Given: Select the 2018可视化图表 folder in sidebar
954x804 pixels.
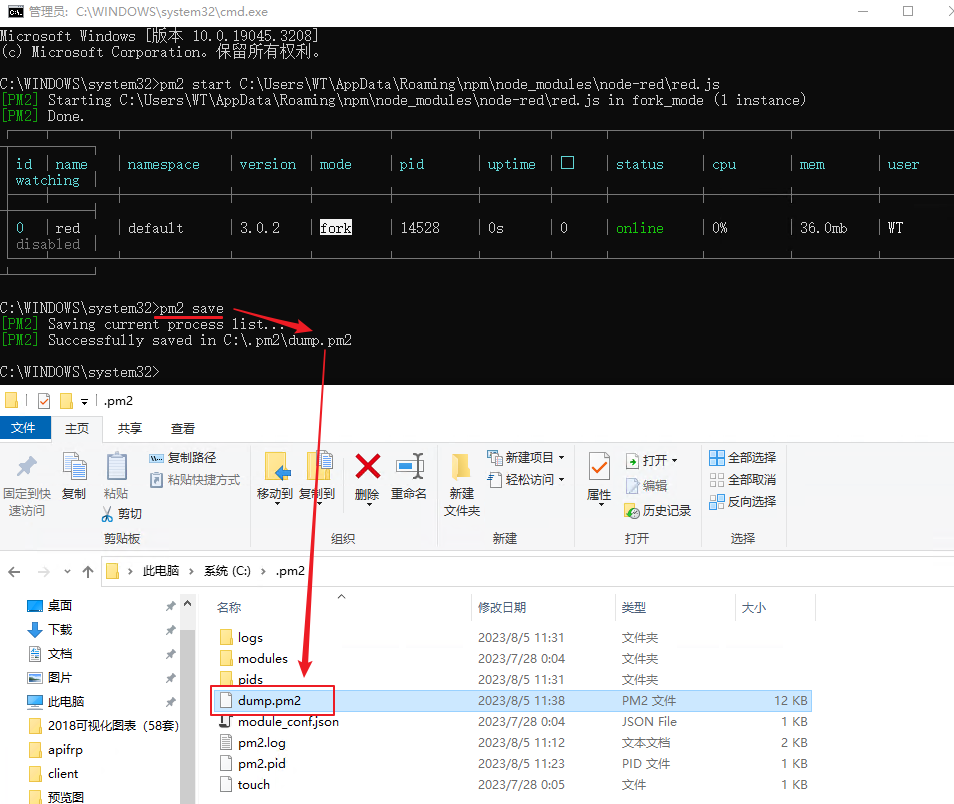Looking at the screenshot, I should [x=103, y=725].
